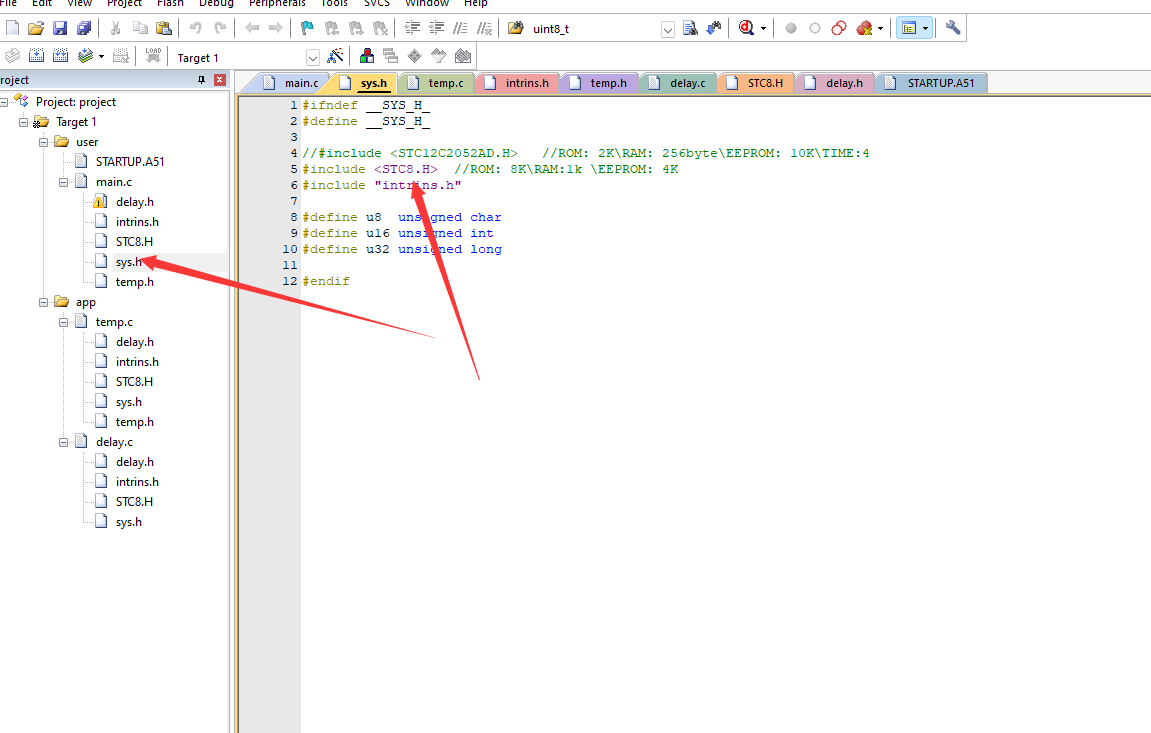The image size is (1151, 733).
Task: Disable all breakpoints
Action: (839, 28)
